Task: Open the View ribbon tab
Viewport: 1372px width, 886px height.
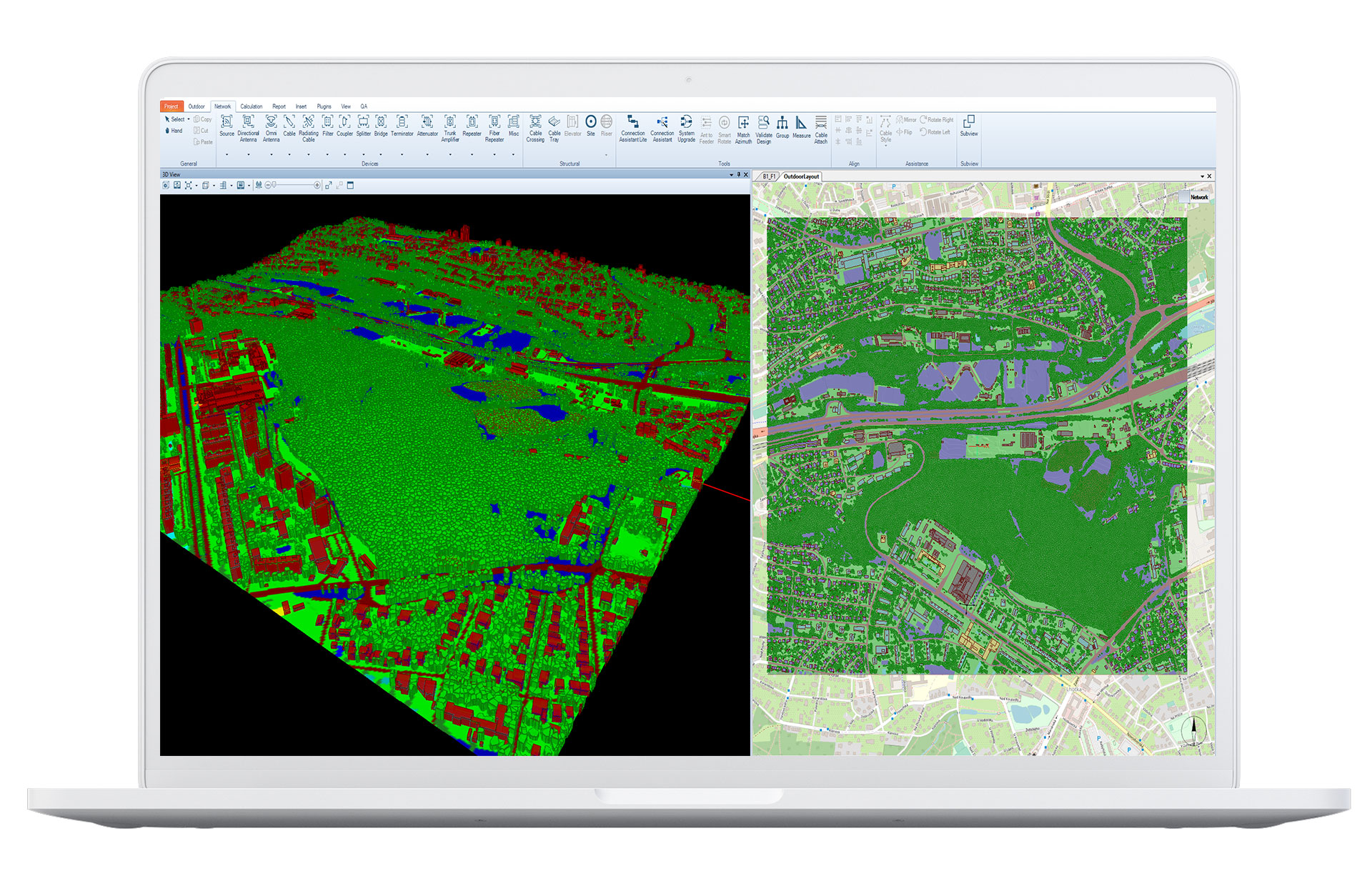Action: coord(346,106)
